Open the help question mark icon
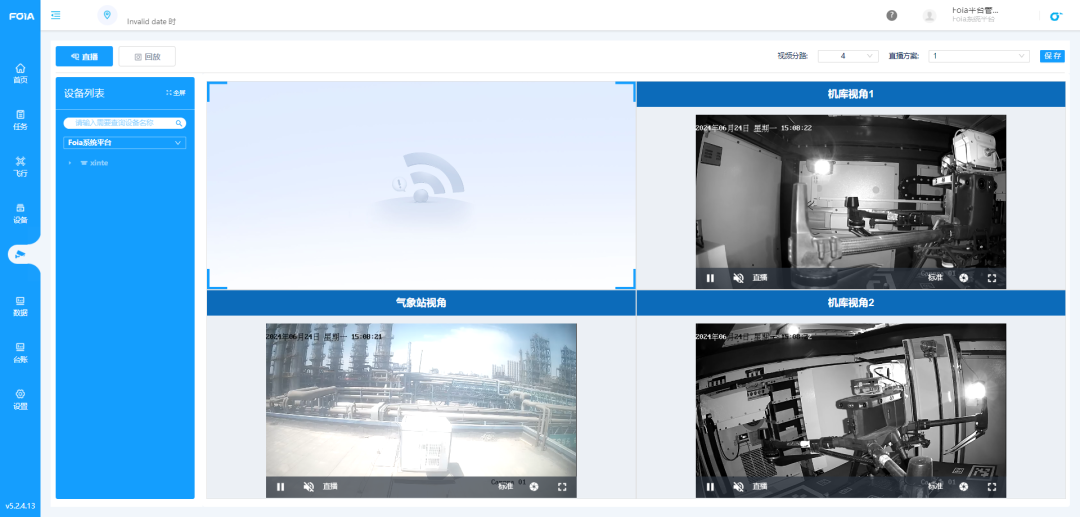 pos(892,15)
